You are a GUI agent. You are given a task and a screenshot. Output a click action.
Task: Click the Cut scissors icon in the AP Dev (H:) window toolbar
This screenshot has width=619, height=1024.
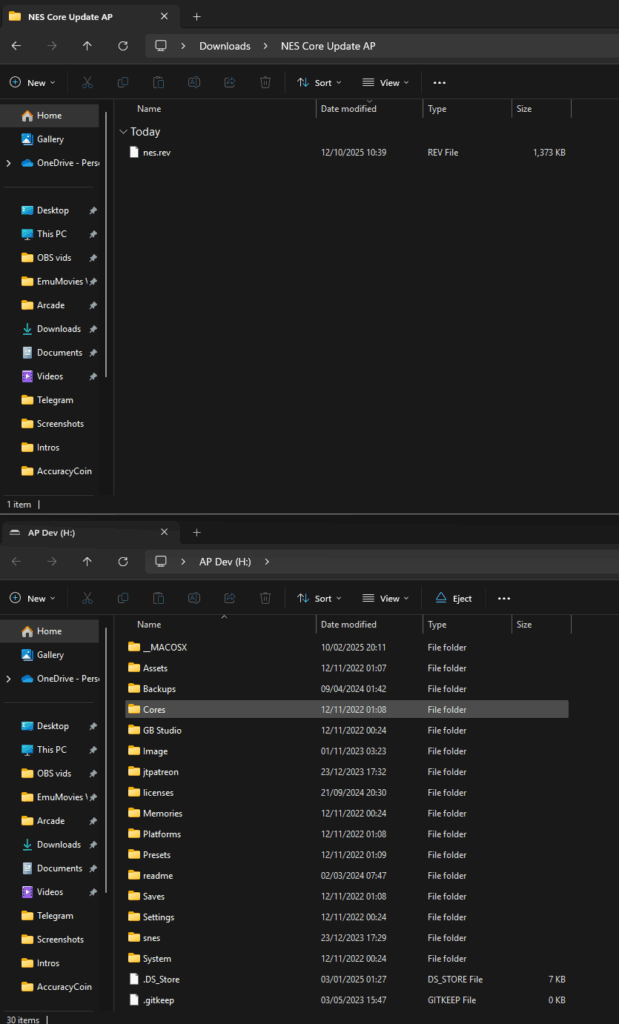pos(87,599)
